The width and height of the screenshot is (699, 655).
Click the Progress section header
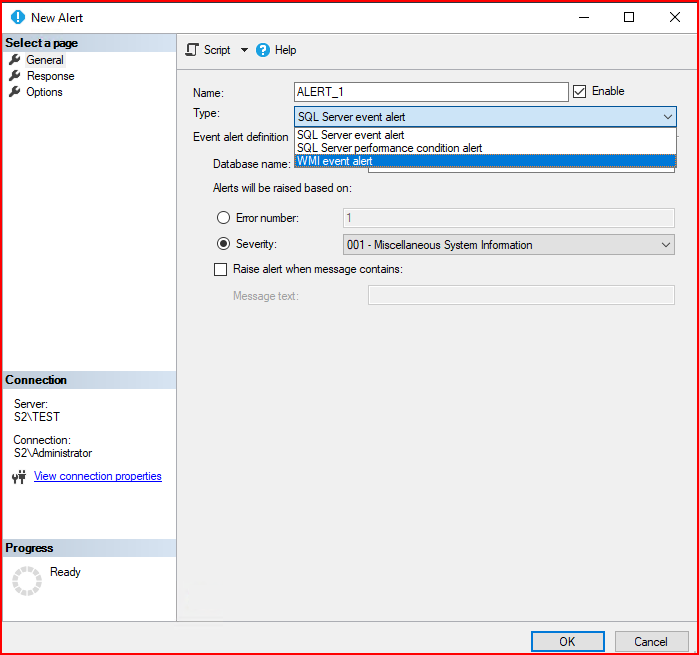pos(89,548)
